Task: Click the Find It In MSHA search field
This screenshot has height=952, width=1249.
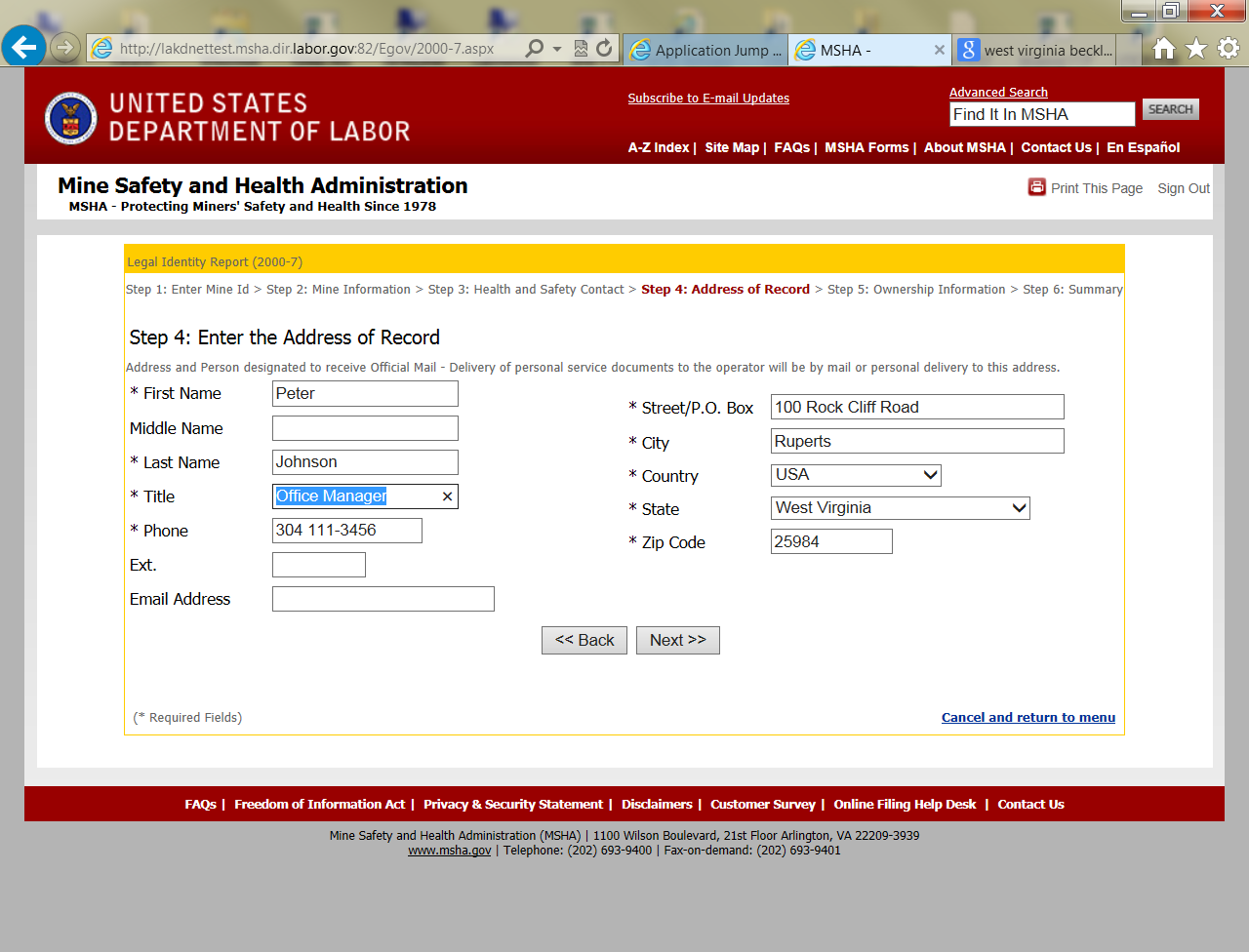Action: [1042, 114]
